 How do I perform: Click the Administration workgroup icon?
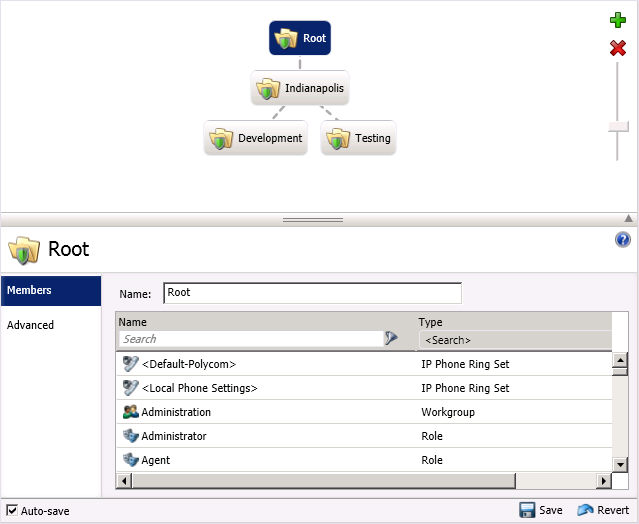130,412
